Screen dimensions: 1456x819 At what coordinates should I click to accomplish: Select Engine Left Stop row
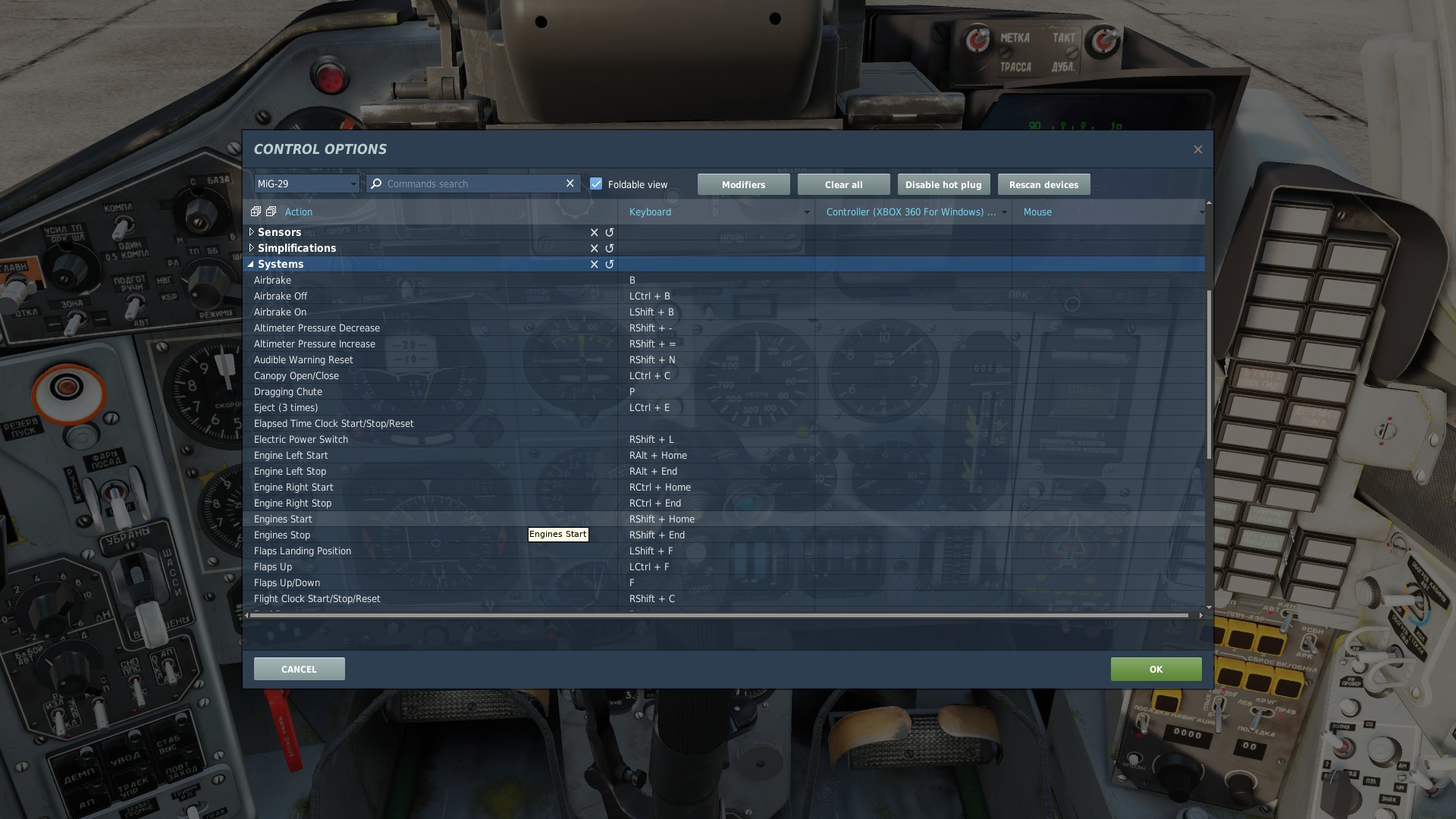pyautogui.click(x=723, y=472)
